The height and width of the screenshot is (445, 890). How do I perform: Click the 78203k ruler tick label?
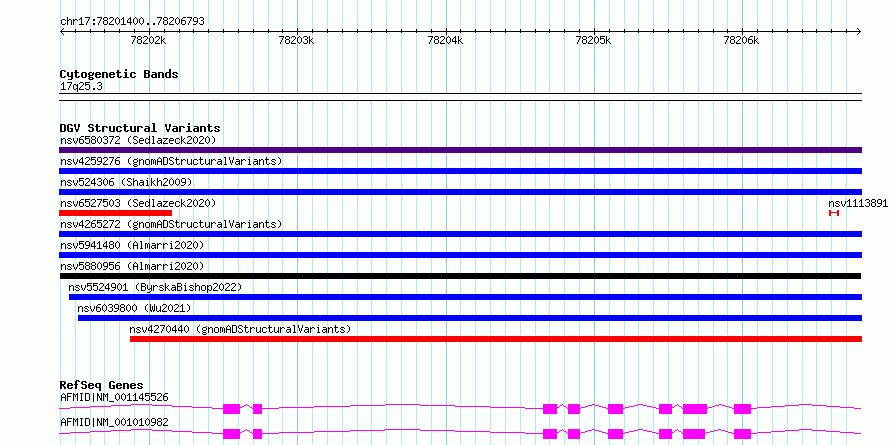296,40
